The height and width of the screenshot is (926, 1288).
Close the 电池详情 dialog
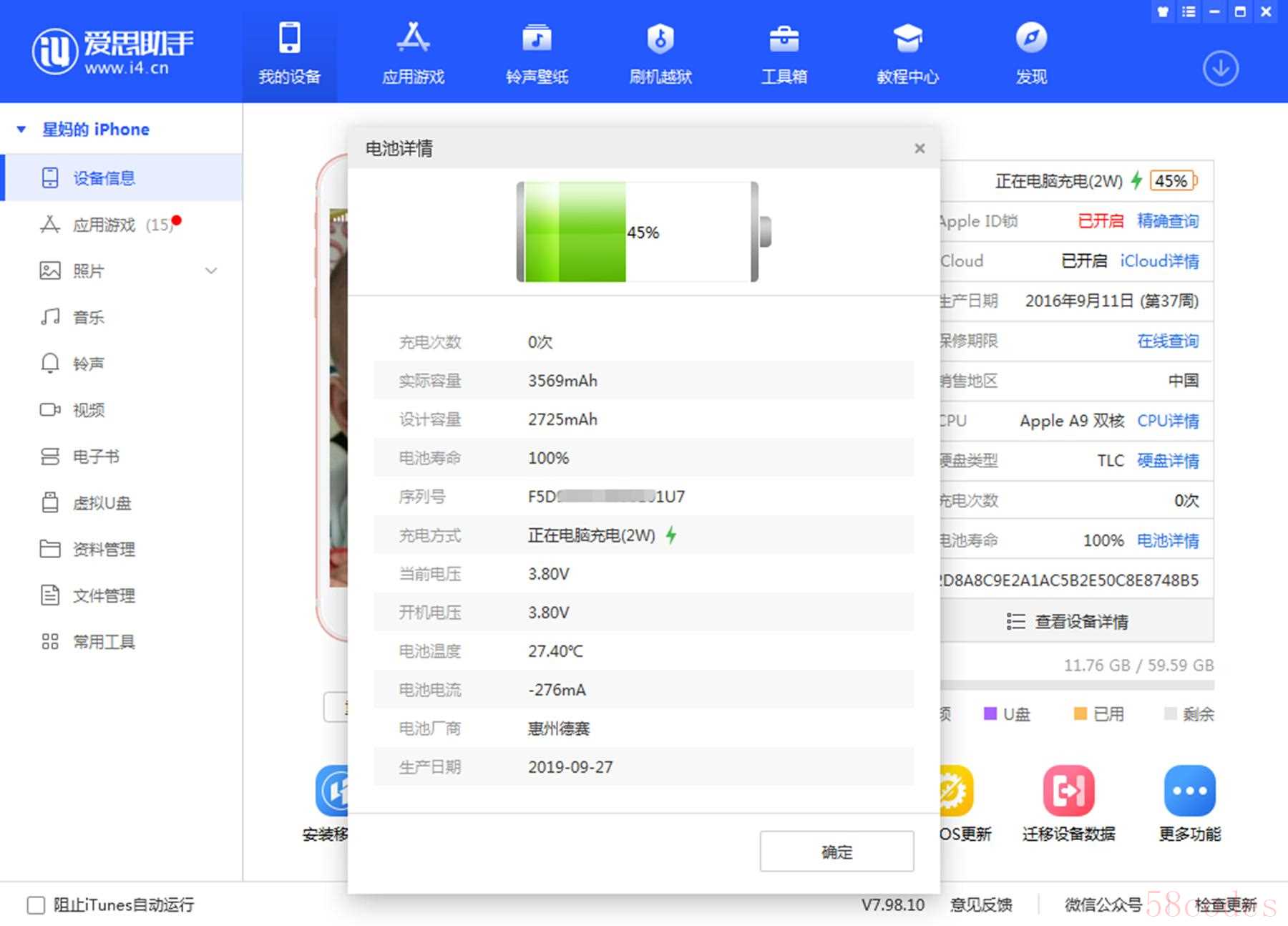[919, 148]
